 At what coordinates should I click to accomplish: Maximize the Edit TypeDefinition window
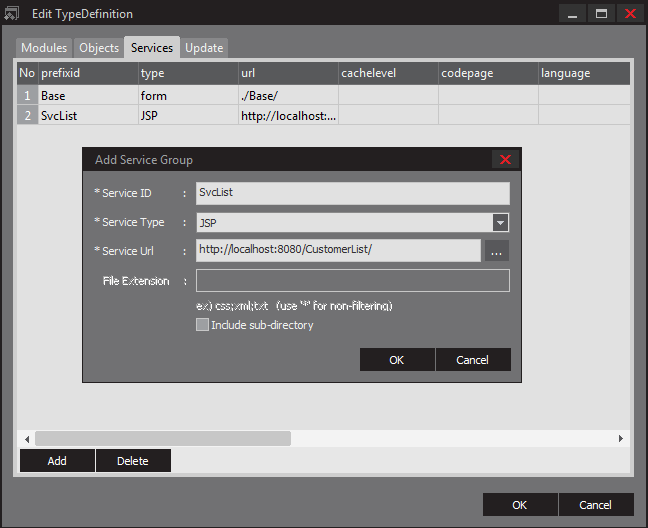[x=601, y=14]
